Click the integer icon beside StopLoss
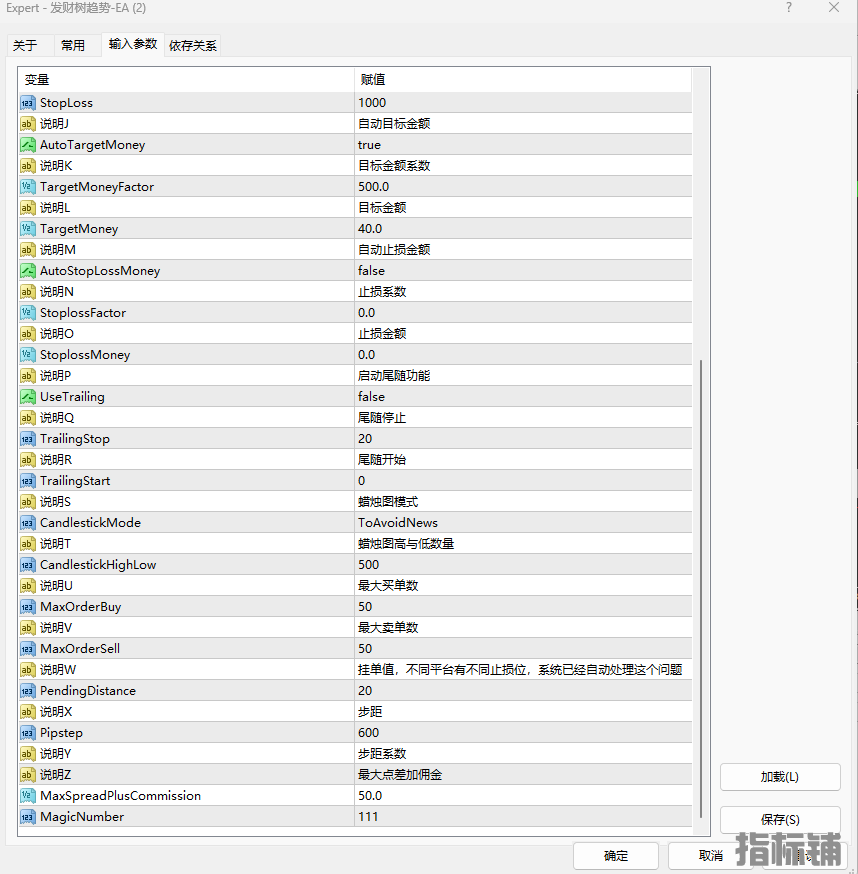The width and height of the screenshot is (858, 874). click(28, 103)
